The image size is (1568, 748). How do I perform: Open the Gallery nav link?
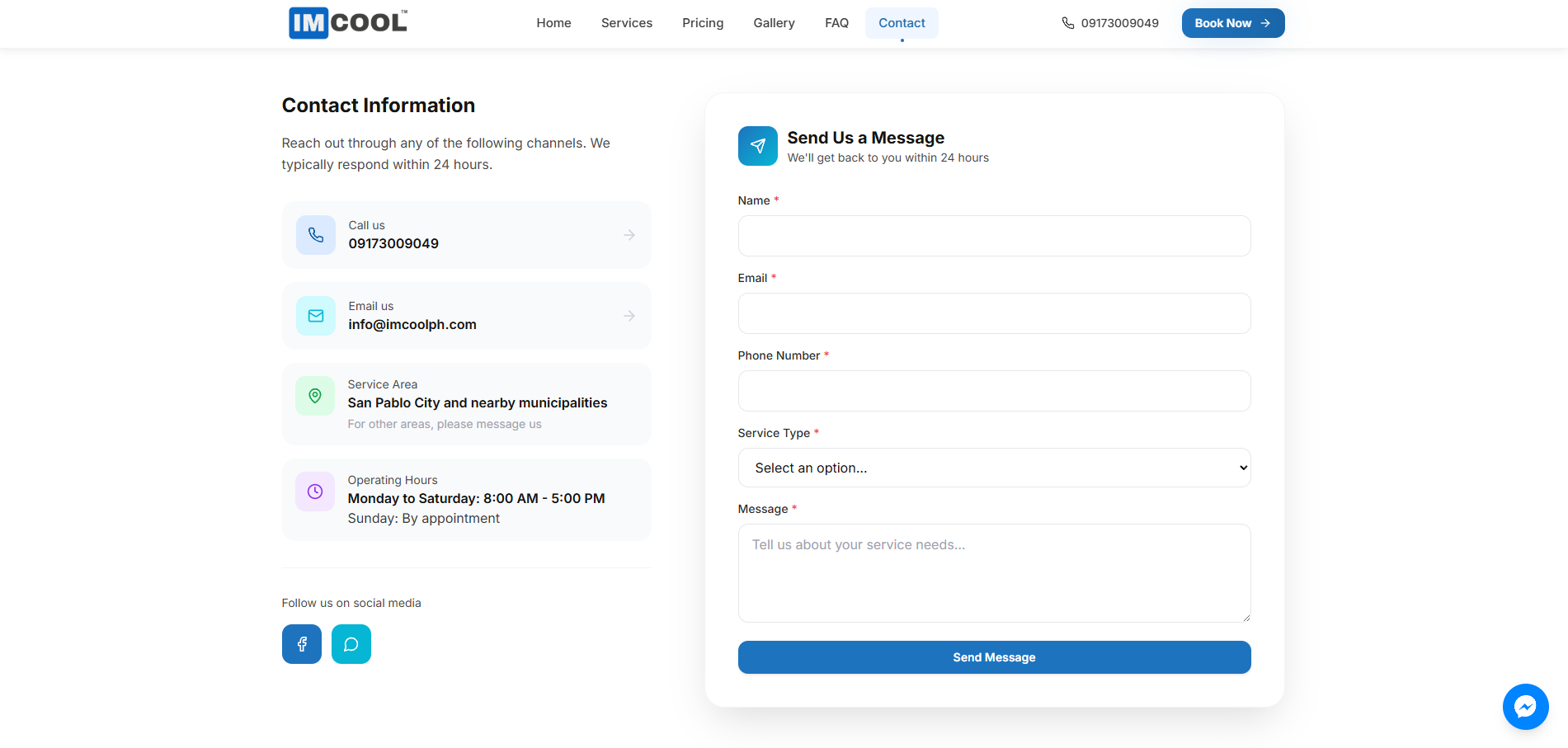coord(775,23)
